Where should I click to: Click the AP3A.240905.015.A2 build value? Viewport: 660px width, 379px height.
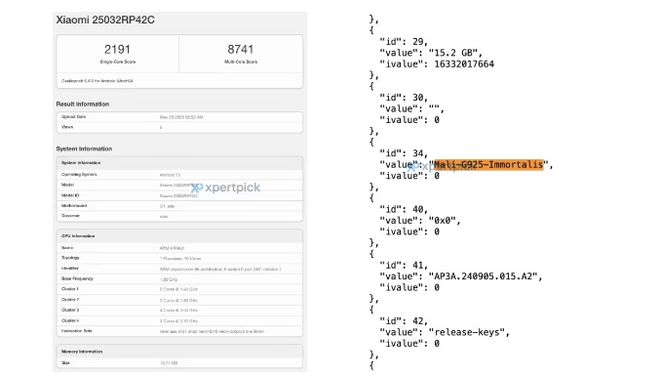483,276
